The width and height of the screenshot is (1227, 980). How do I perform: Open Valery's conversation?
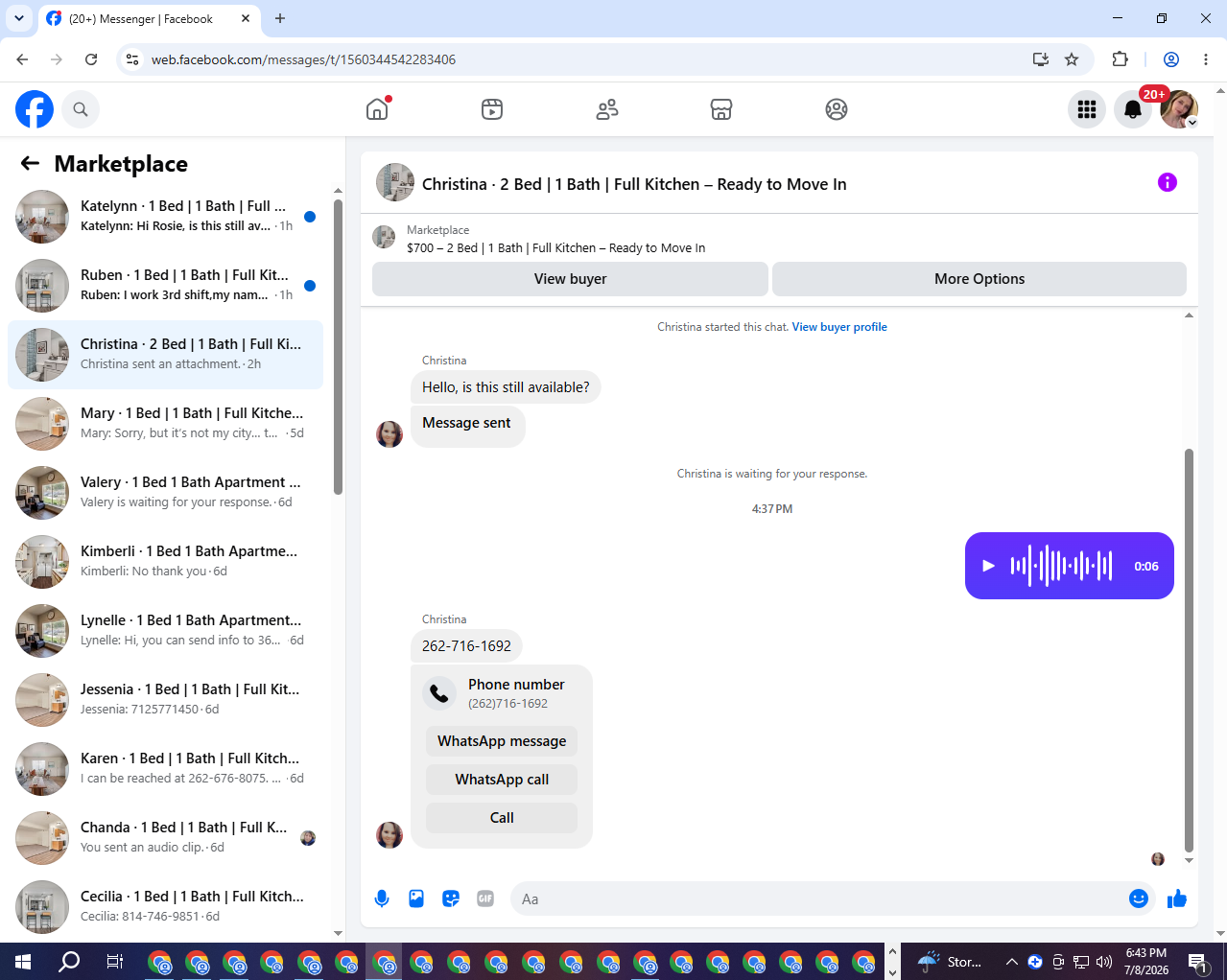coord(165,493)
